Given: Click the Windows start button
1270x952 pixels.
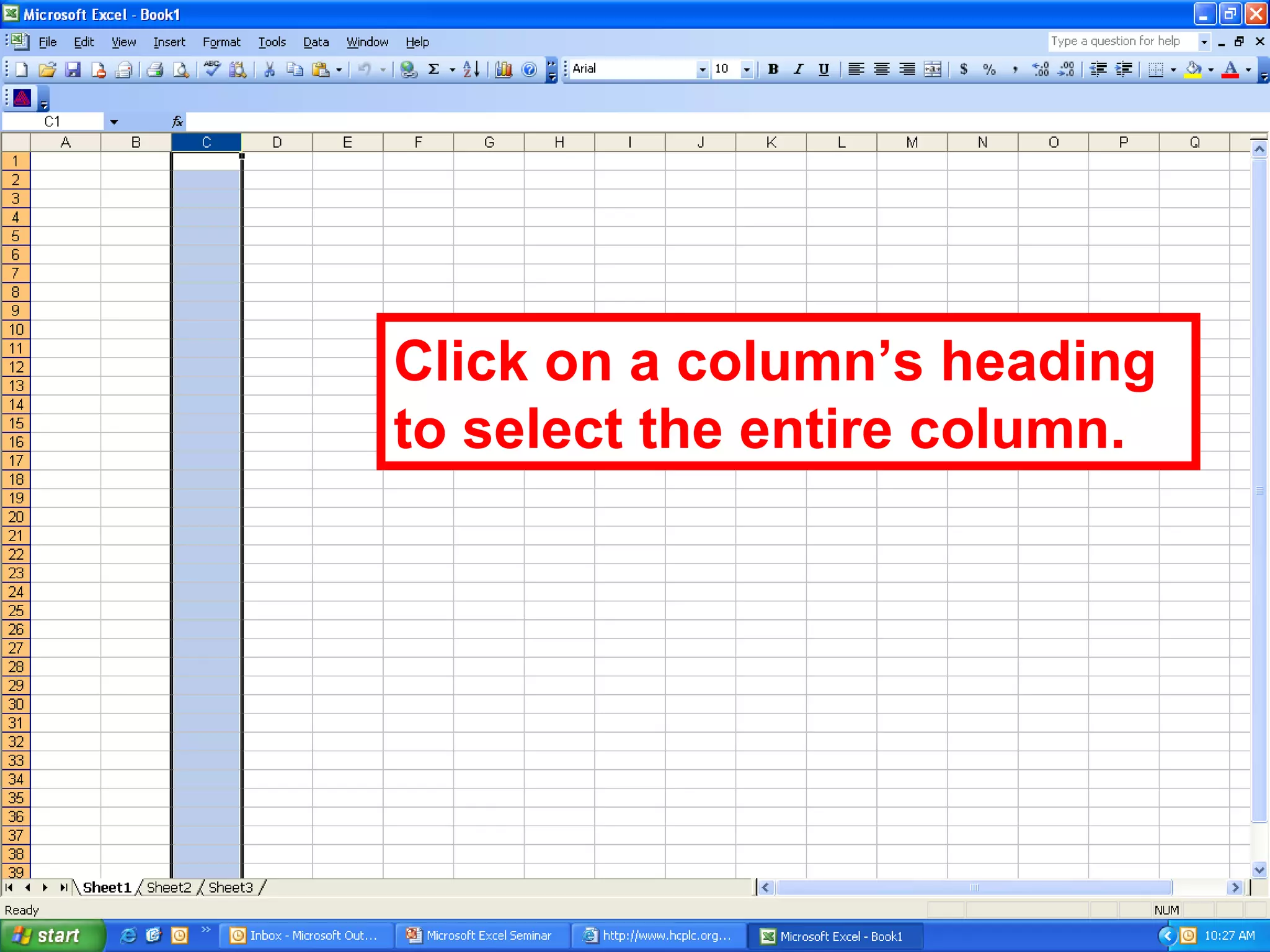Looking at the screenshot, I should [52, 935].
